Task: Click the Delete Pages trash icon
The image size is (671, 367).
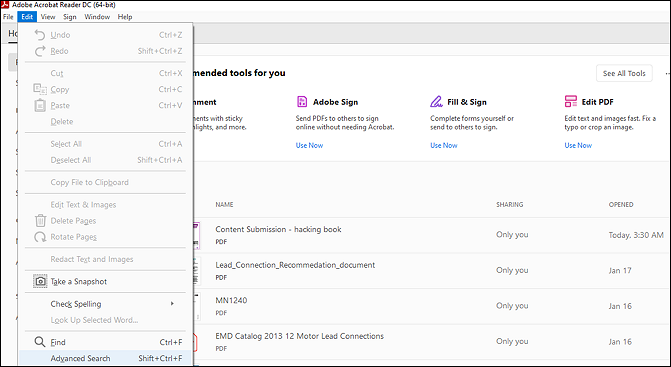Action: click(x=40, y=221)
